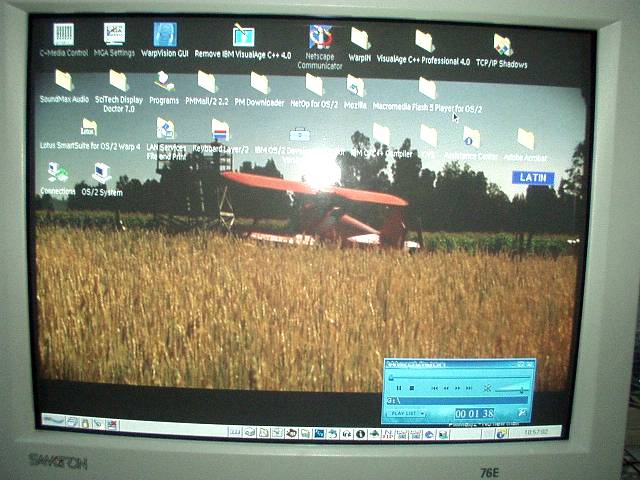Viewport: 640px width, 480px height.
Task: Select the TCP/IP Shadows folder icon
Action: coord(503,45)
